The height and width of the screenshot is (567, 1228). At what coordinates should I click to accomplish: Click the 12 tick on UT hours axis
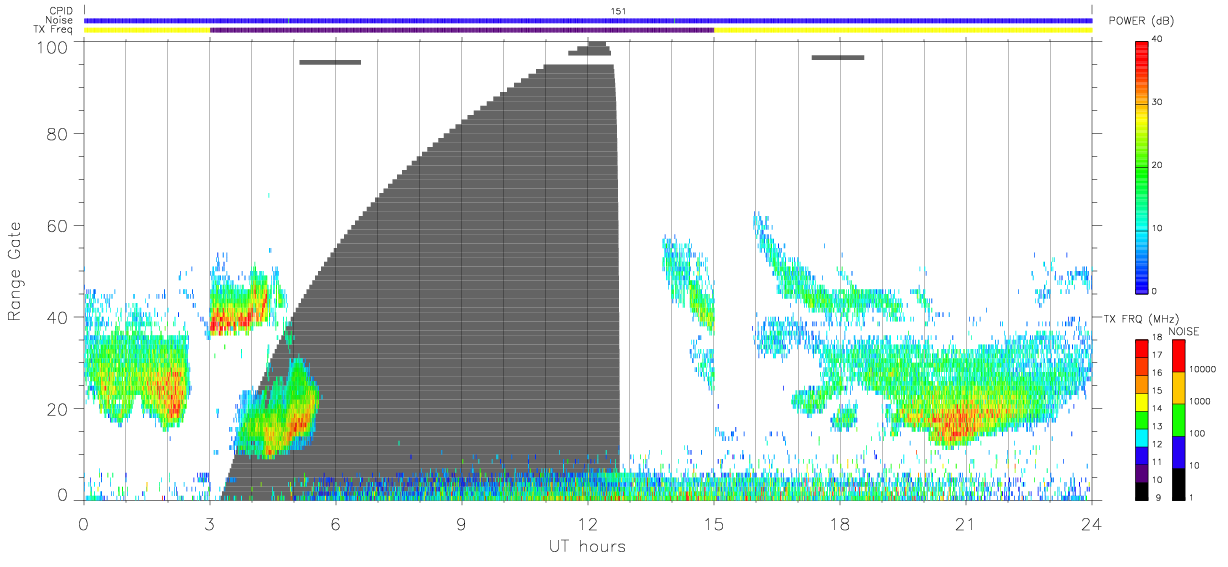[x=588, y=523]
